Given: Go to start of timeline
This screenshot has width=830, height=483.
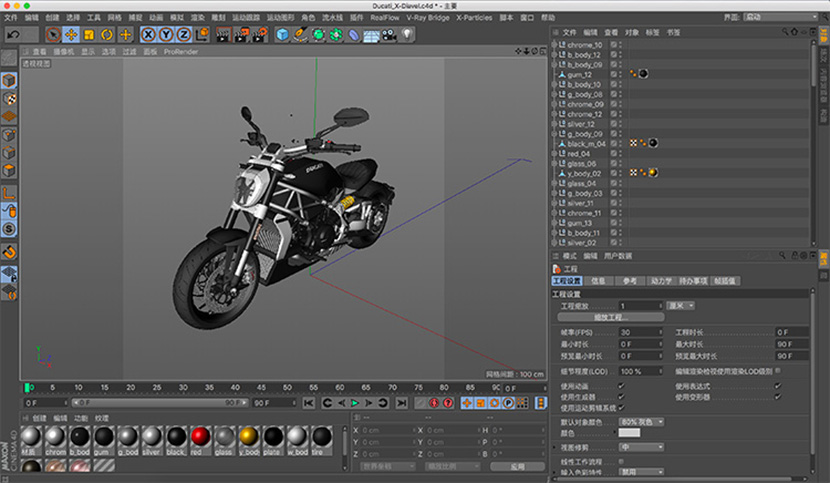Looking at the screenshot, I should [x=309, y=403].
